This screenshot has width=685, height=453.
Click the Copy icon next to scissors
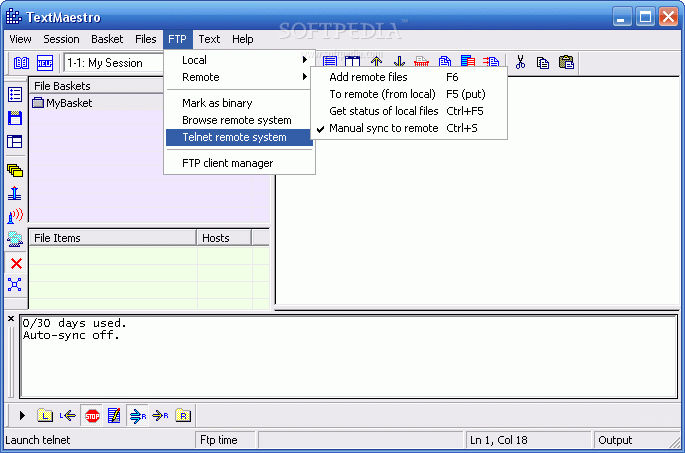543,63
